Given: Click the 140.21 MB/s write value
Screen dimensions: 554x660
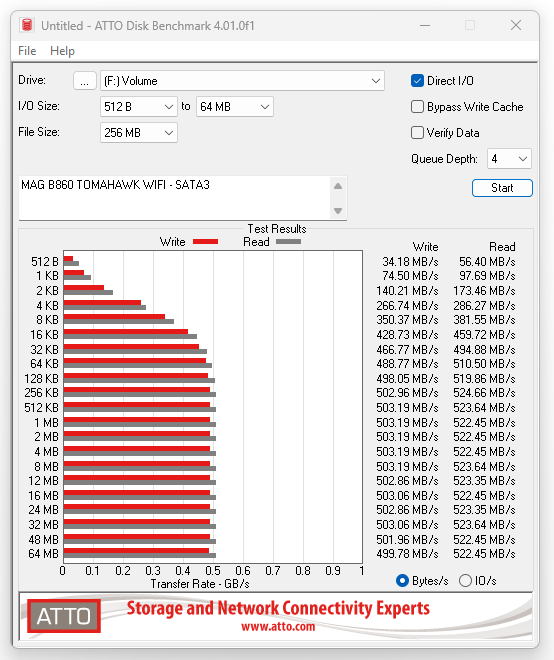Looking at the screenshot, I should click(x=407, y=291).
